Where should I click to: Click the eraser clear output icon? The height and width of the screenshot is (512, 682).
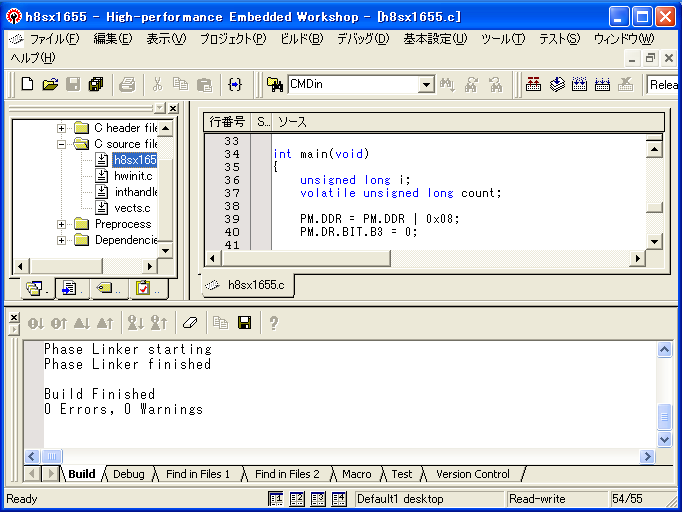pos(190,323)
